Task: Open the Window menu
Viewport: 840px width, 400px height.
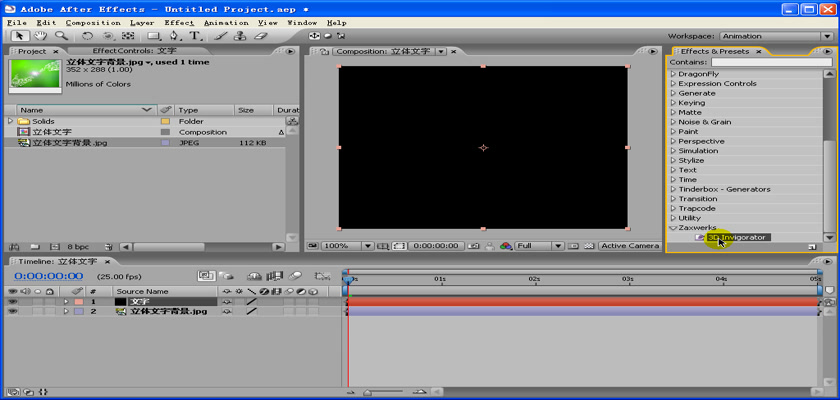Action: [303, 22]
